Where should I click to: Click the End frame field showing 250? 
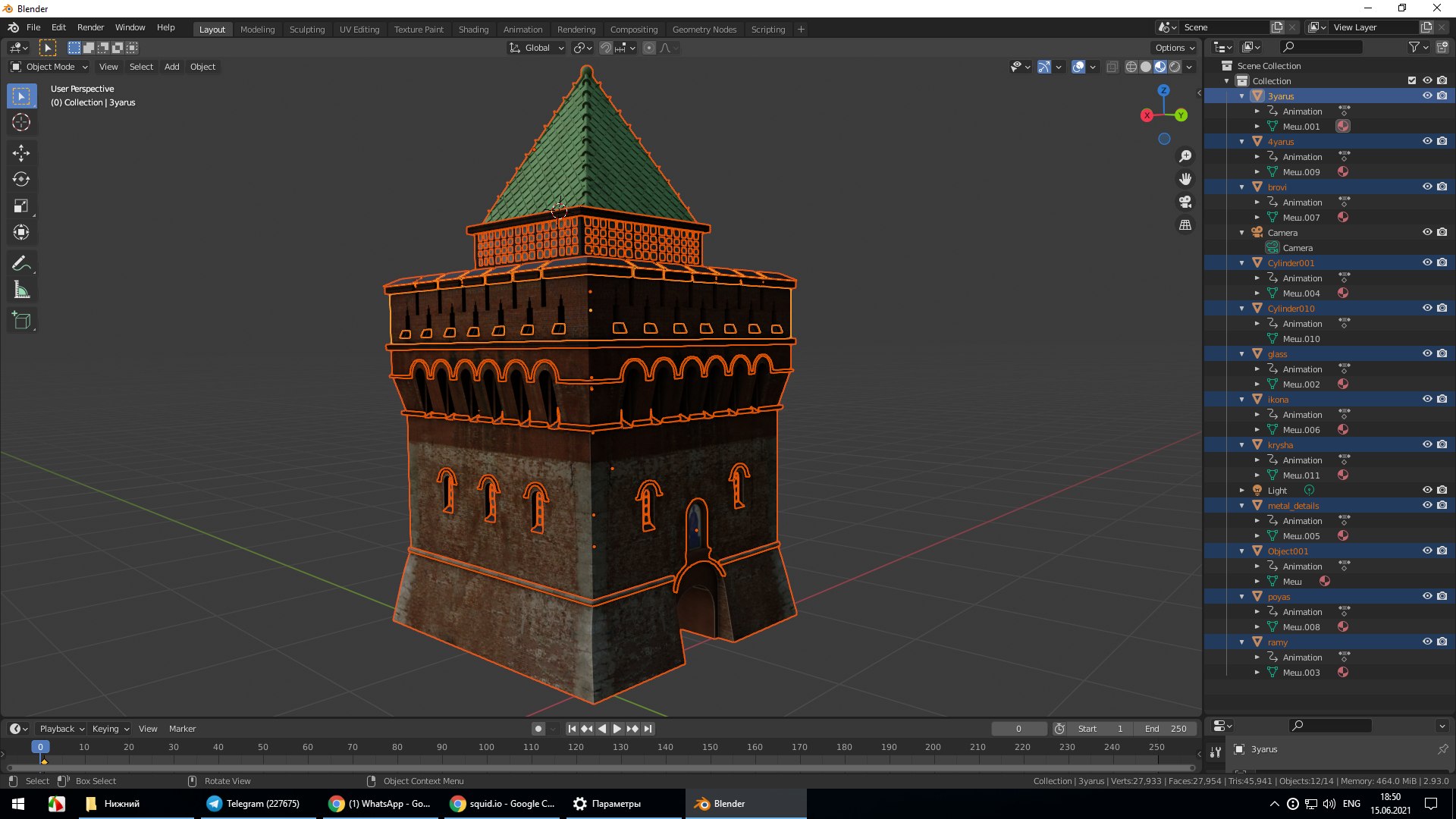coord(1166,729)
